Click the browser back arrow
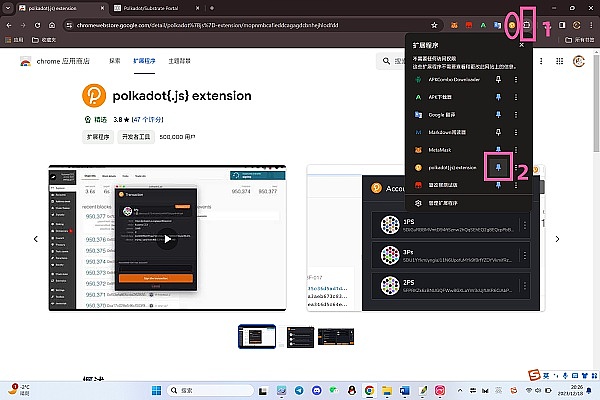The width and height of the screenshot is (600, 400). point(9,25)
